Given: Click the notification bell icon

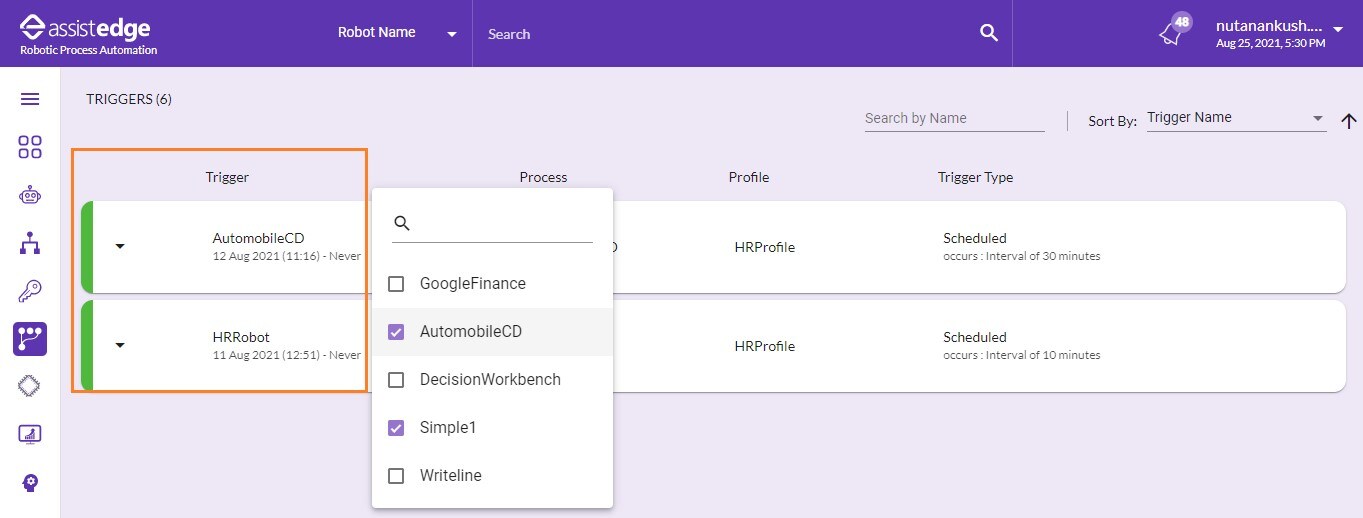Looking at the screenshot, I should pyautogui.click(x=1170, y=33).
